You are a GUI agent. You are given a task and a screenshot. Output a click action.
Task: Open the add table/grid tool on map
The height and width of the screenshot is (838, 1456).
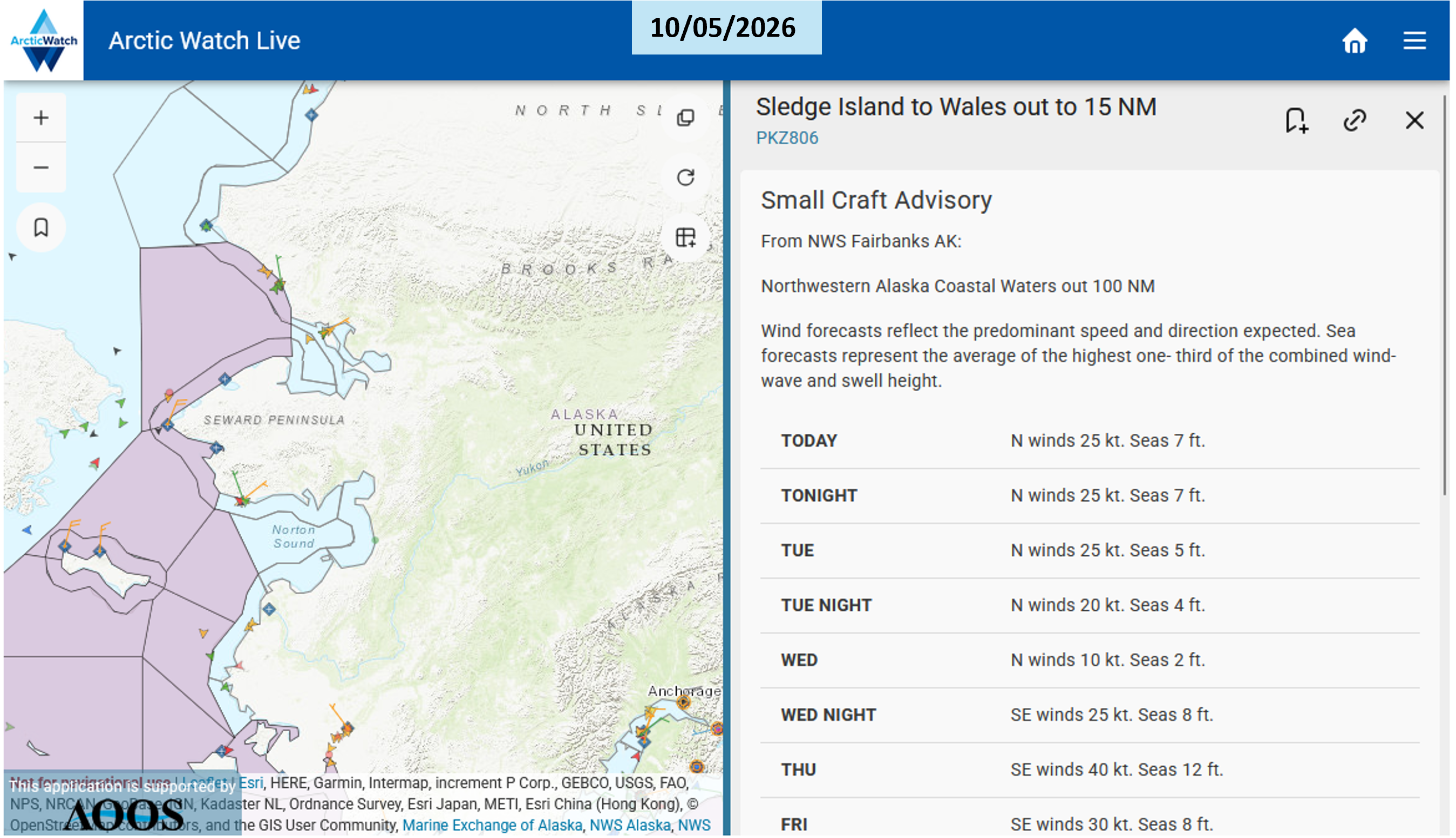coord(685,237)
